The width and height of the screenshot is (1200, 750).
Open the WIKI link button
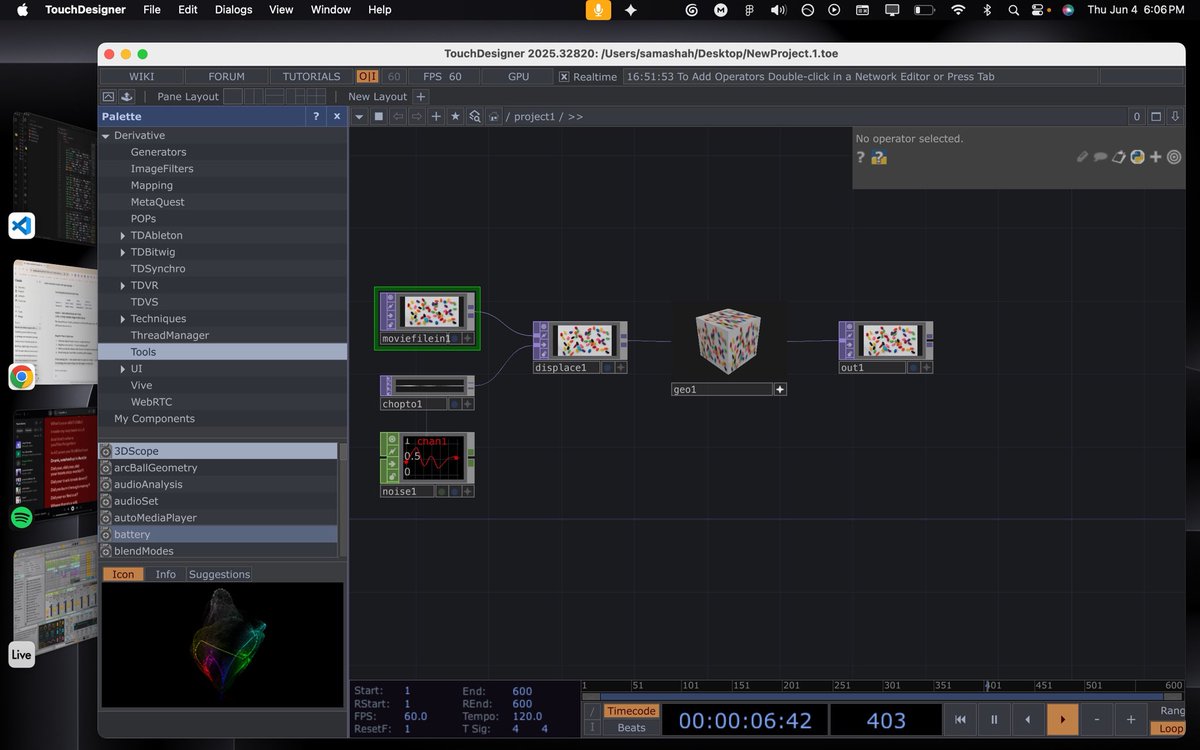[x=141, y=76]
